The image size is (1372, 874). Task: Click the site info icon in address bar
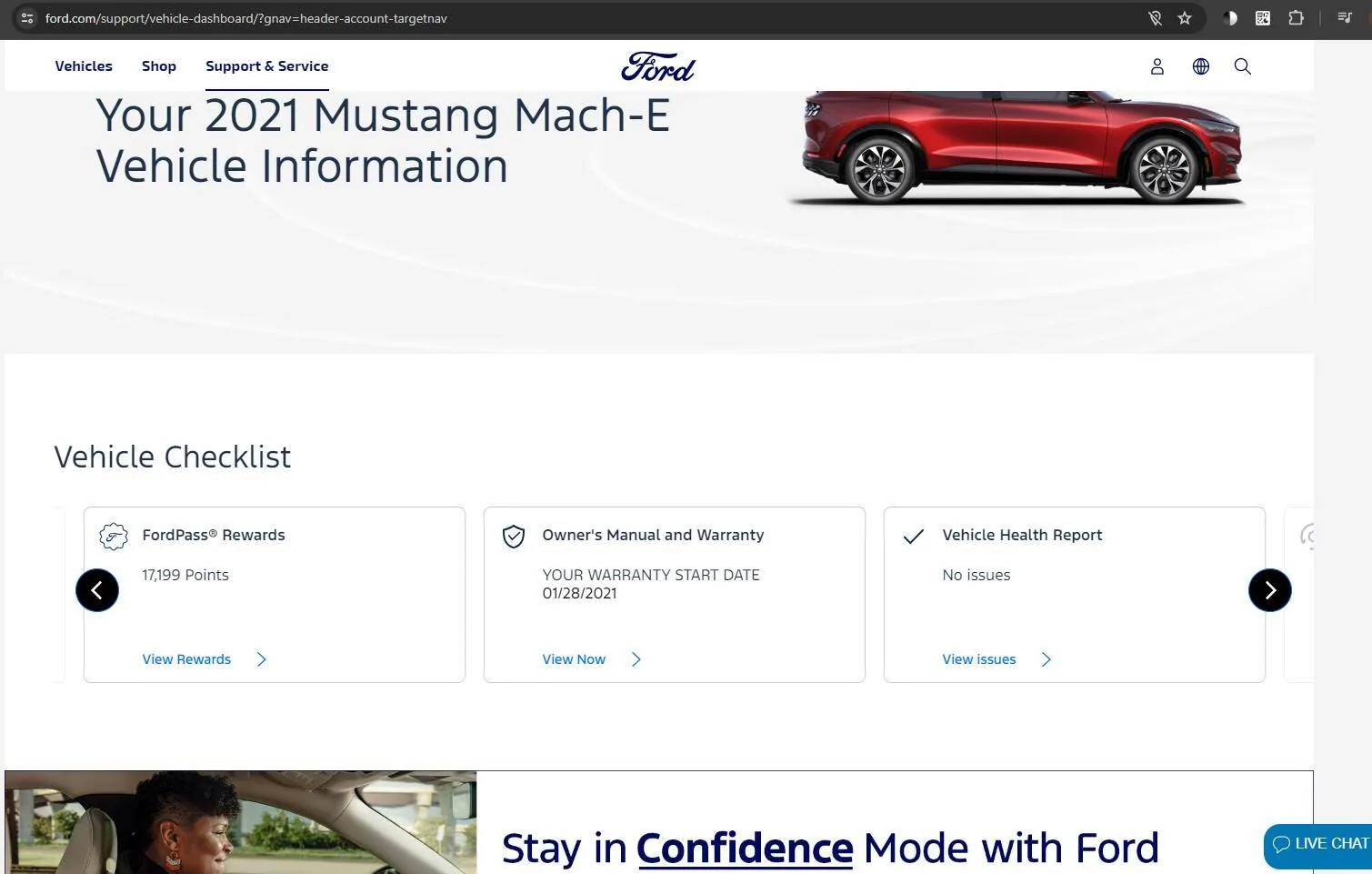26,18
